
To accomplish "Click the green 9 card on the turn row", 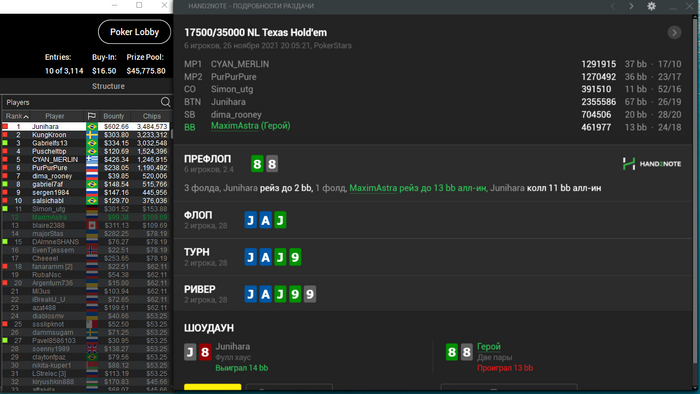I will click(x=295, y=257).
